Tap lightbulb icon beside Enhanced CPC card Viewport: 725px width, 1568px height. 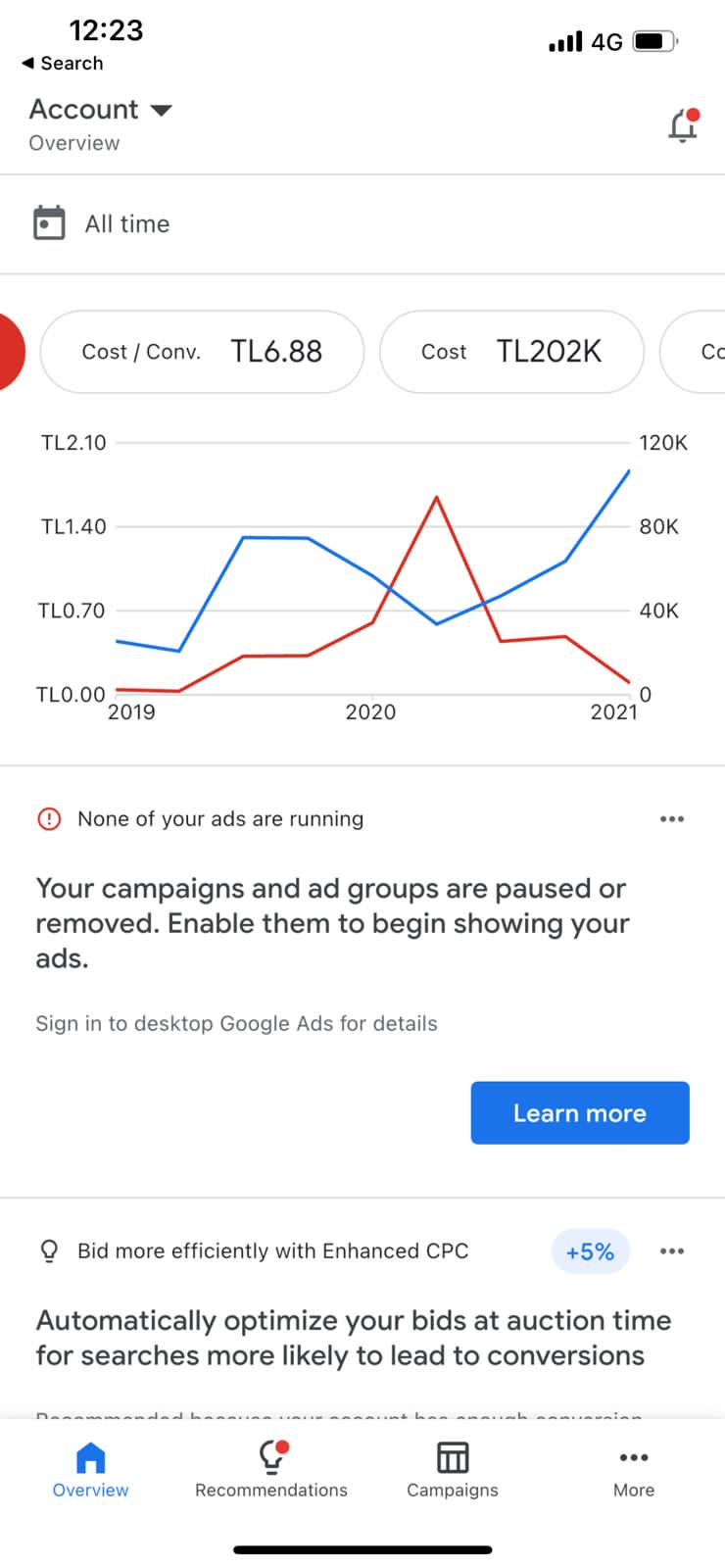pos(49,1251)
